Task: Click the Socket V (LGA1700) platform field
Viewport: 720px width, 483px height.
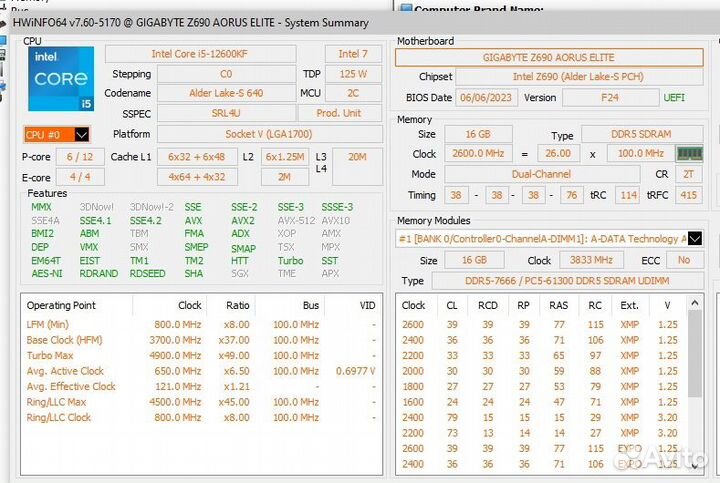Action: coord(269,134)
